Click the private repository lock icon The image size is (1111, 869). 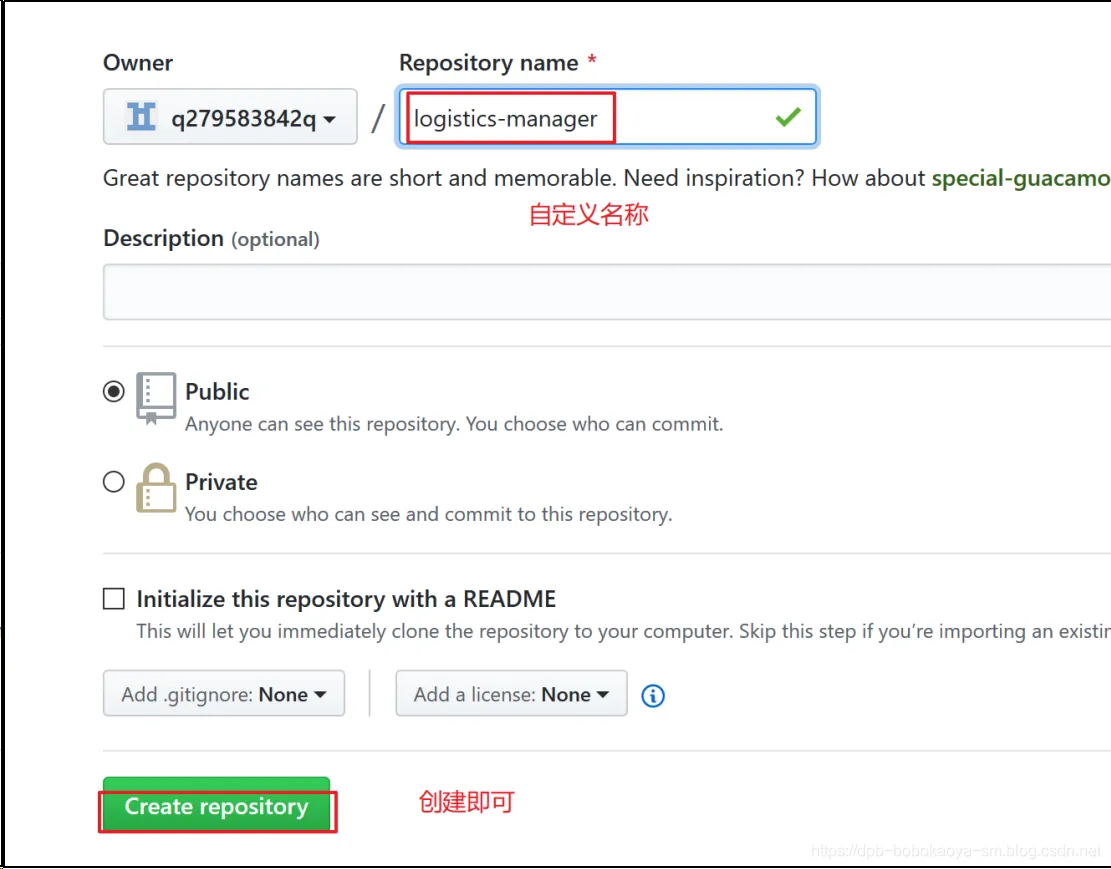(156, 488)
